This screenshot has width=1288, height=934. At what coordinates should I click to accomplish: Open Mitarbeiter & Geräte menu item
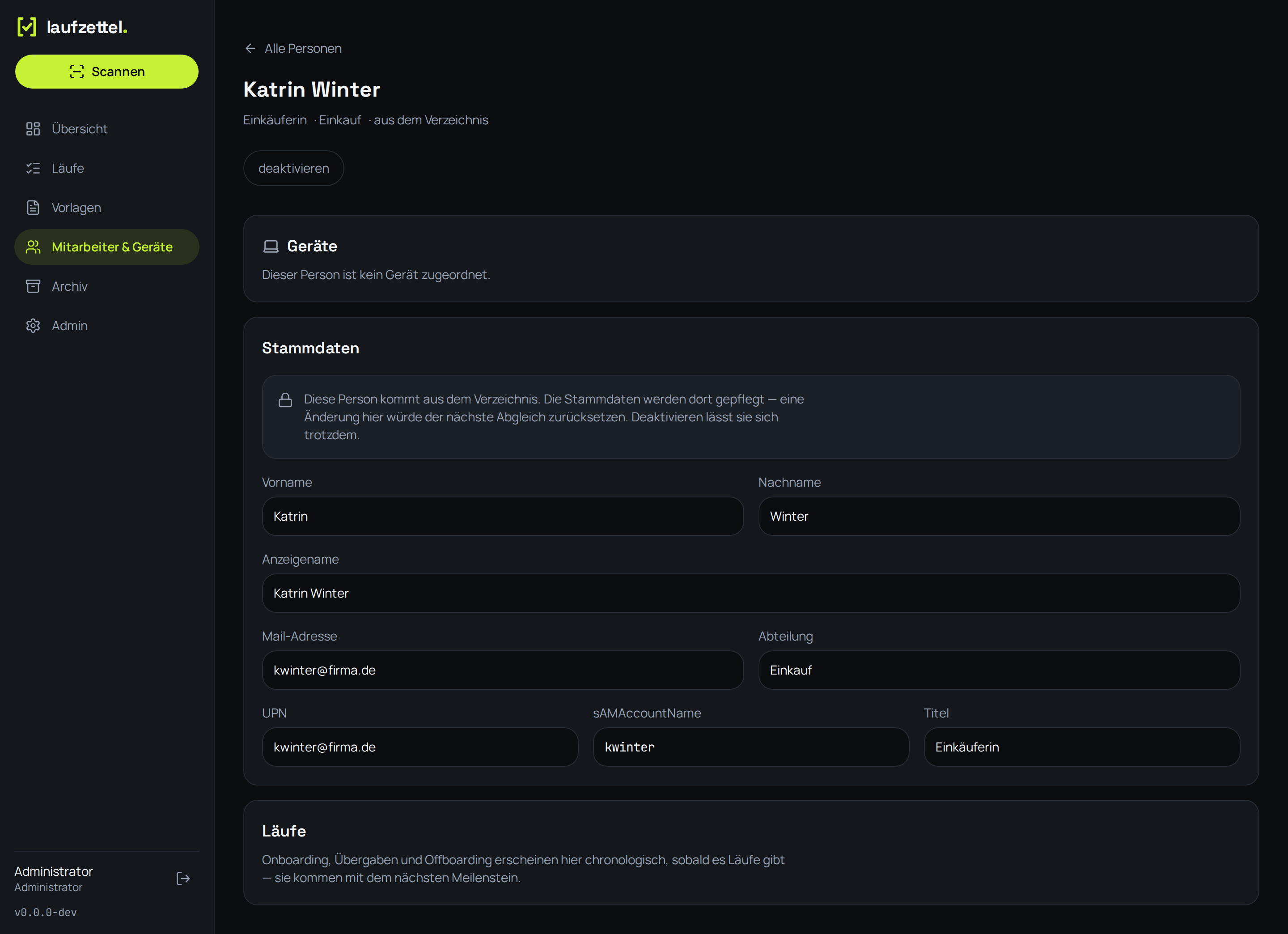tap(107, 247)
